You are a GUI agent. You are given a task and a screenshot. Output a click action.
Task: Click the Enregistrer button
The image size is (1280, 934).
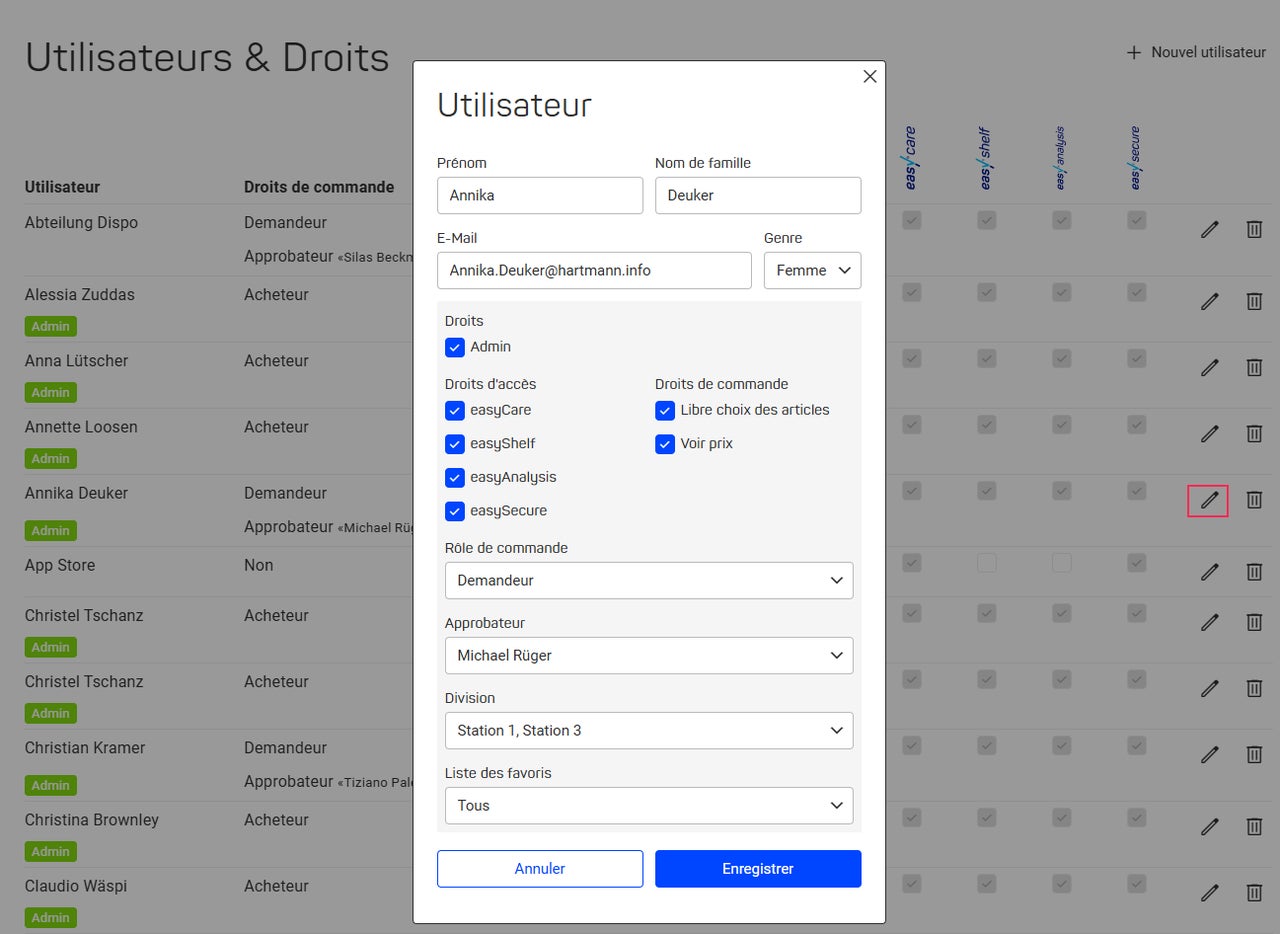pos(758,868)
